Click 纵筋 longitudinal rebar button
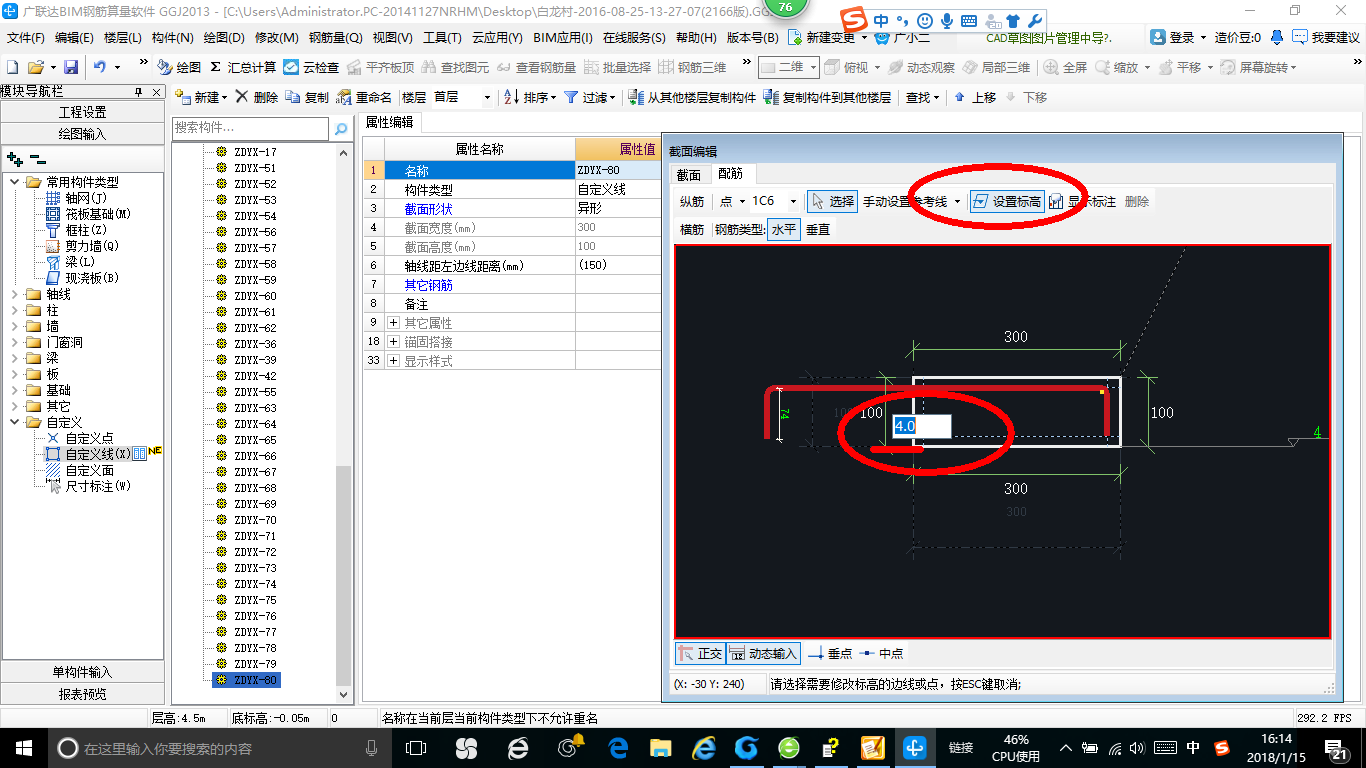The height and width of the screenshot is (768, 1366). 692,201
